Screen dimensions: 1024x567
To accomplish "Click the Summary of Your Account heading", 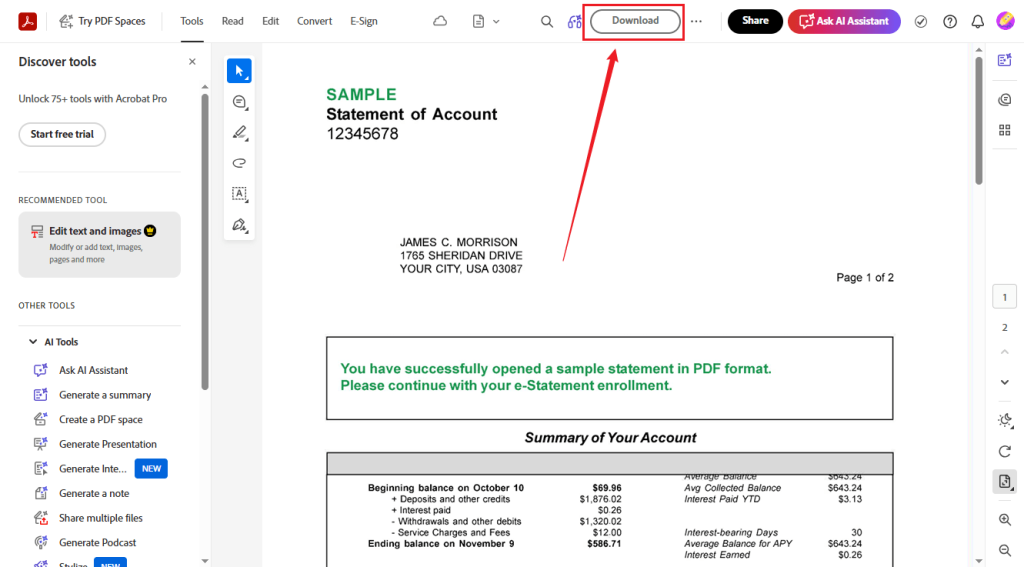I will (611, 438).
